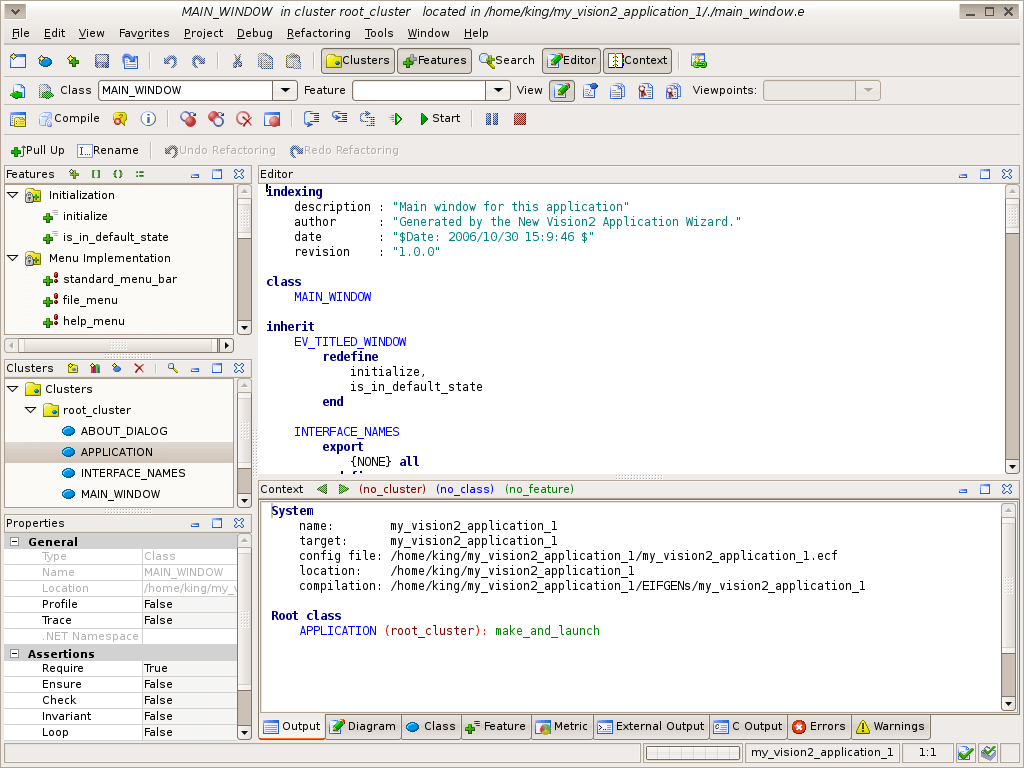The width and height of the screenshot is (1024, 768).
Task: Open the Feature combo box dropdown
Action: [x=499, y=91]
